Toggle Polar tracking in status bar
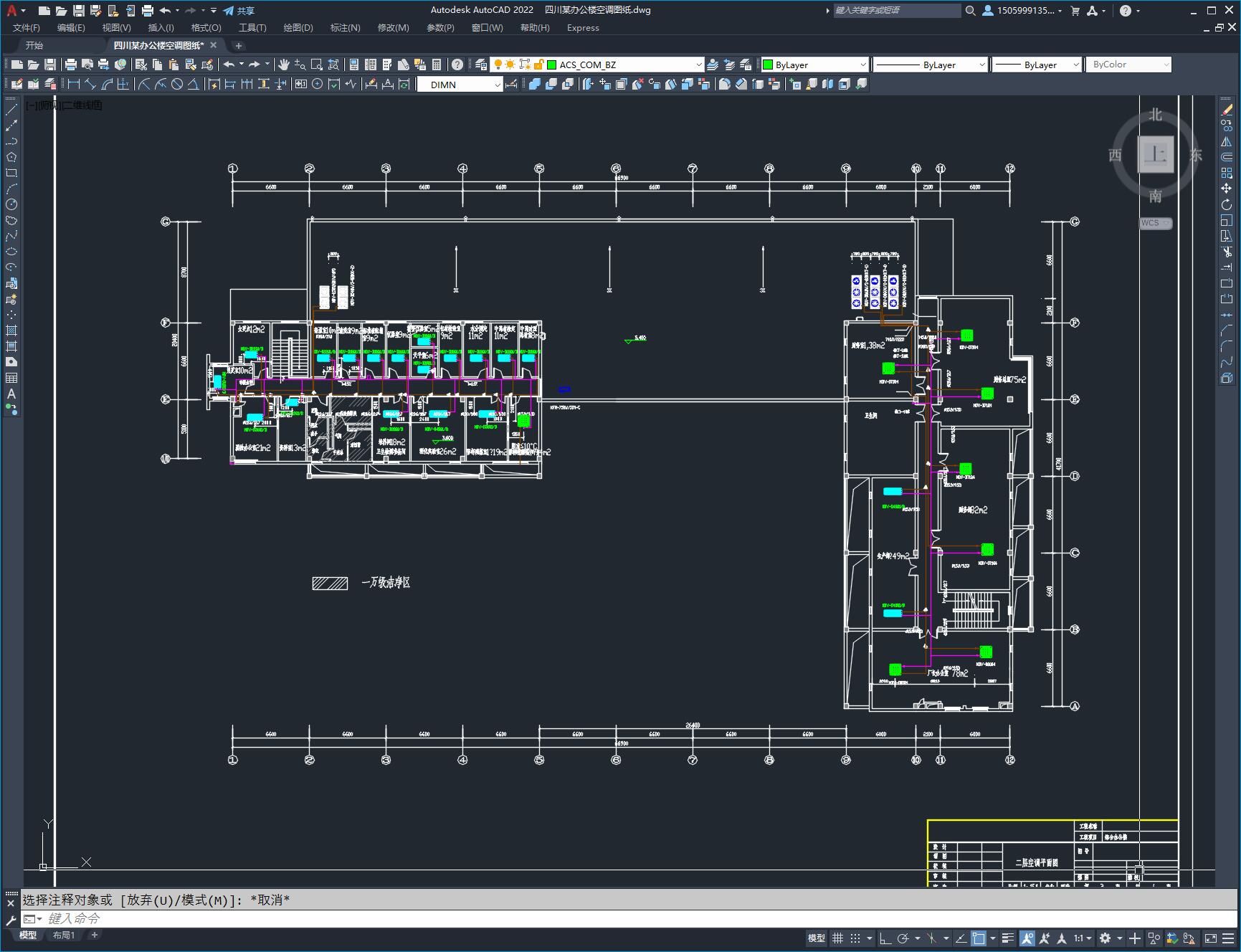 point(903,938)
